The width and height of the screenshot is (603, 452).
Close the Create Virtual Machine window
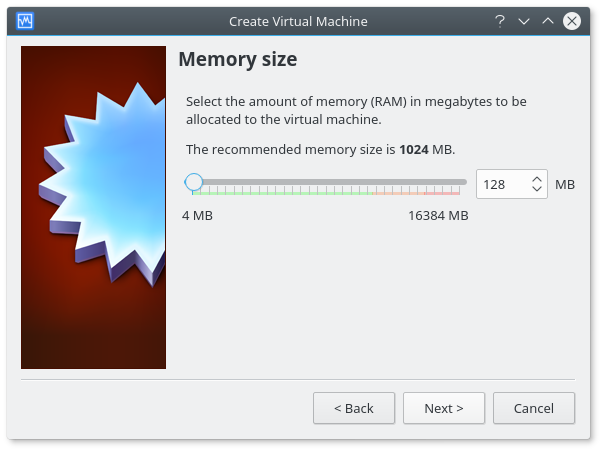pyautogui.click(x=572, y=21)
